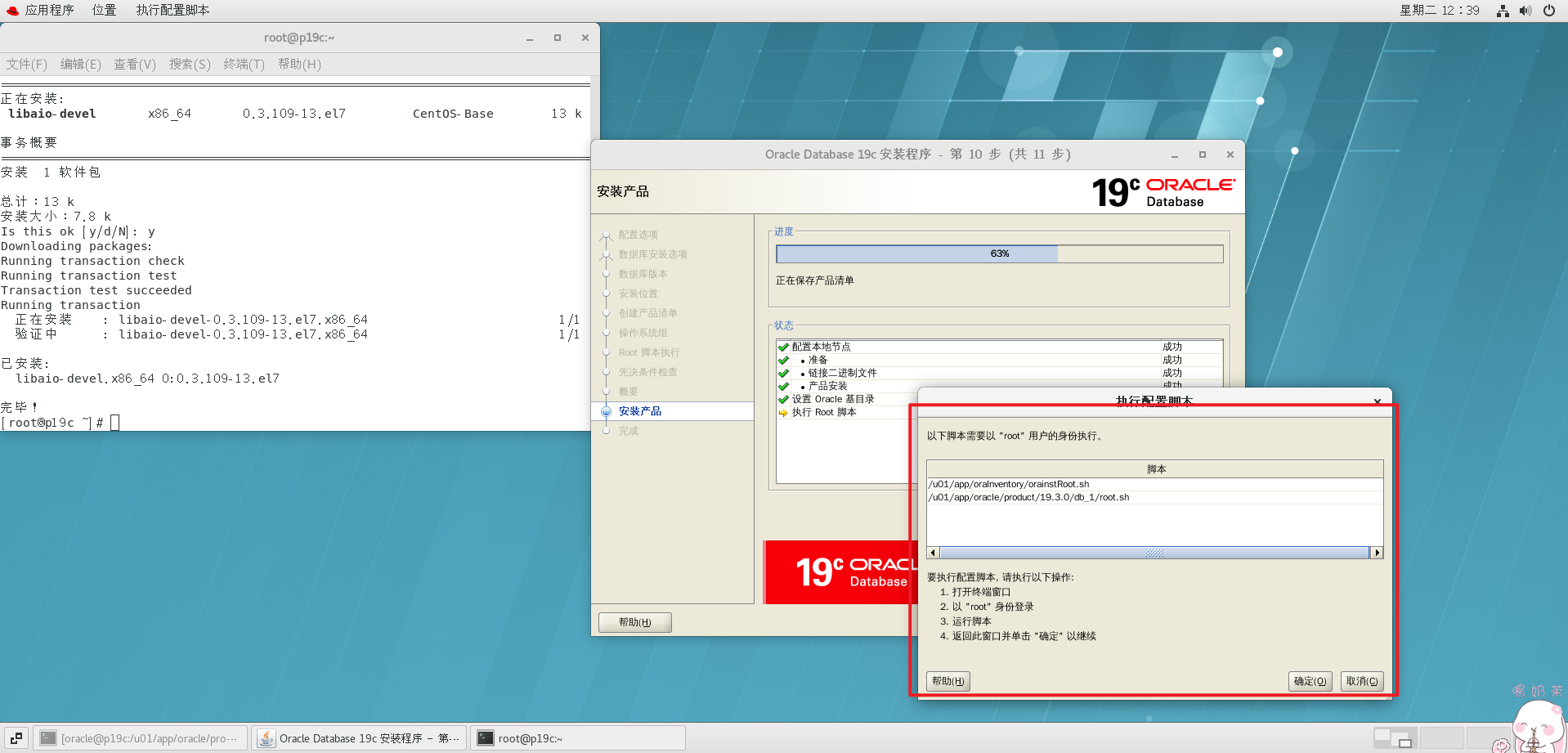Minimize the Oracle installer window

click(1175, 155)
